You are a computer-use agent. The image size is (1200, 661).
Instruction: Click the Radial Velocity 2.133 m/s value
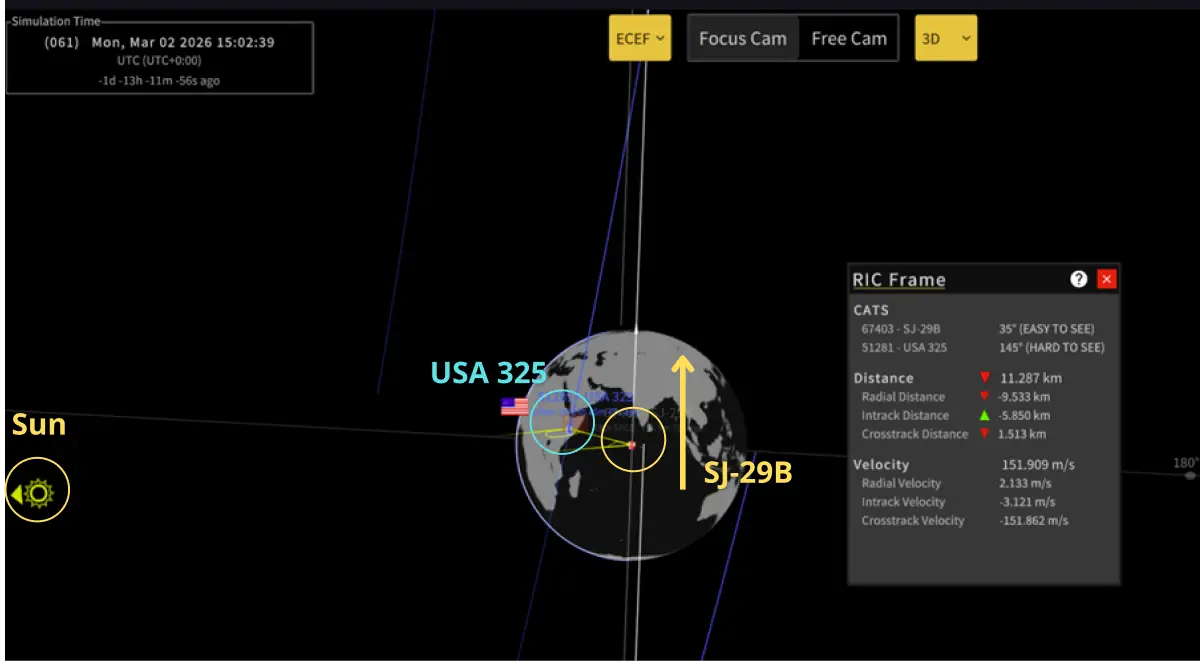coord(1026,484)
